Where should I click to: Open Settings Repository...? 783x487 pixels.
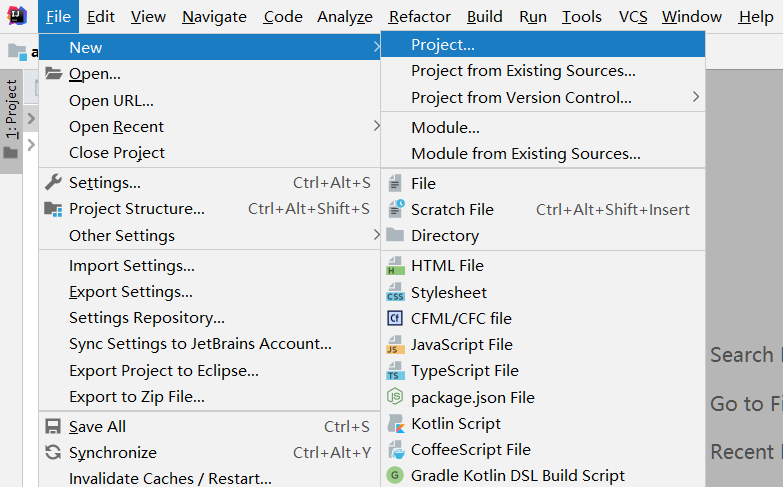pos(210,318)
